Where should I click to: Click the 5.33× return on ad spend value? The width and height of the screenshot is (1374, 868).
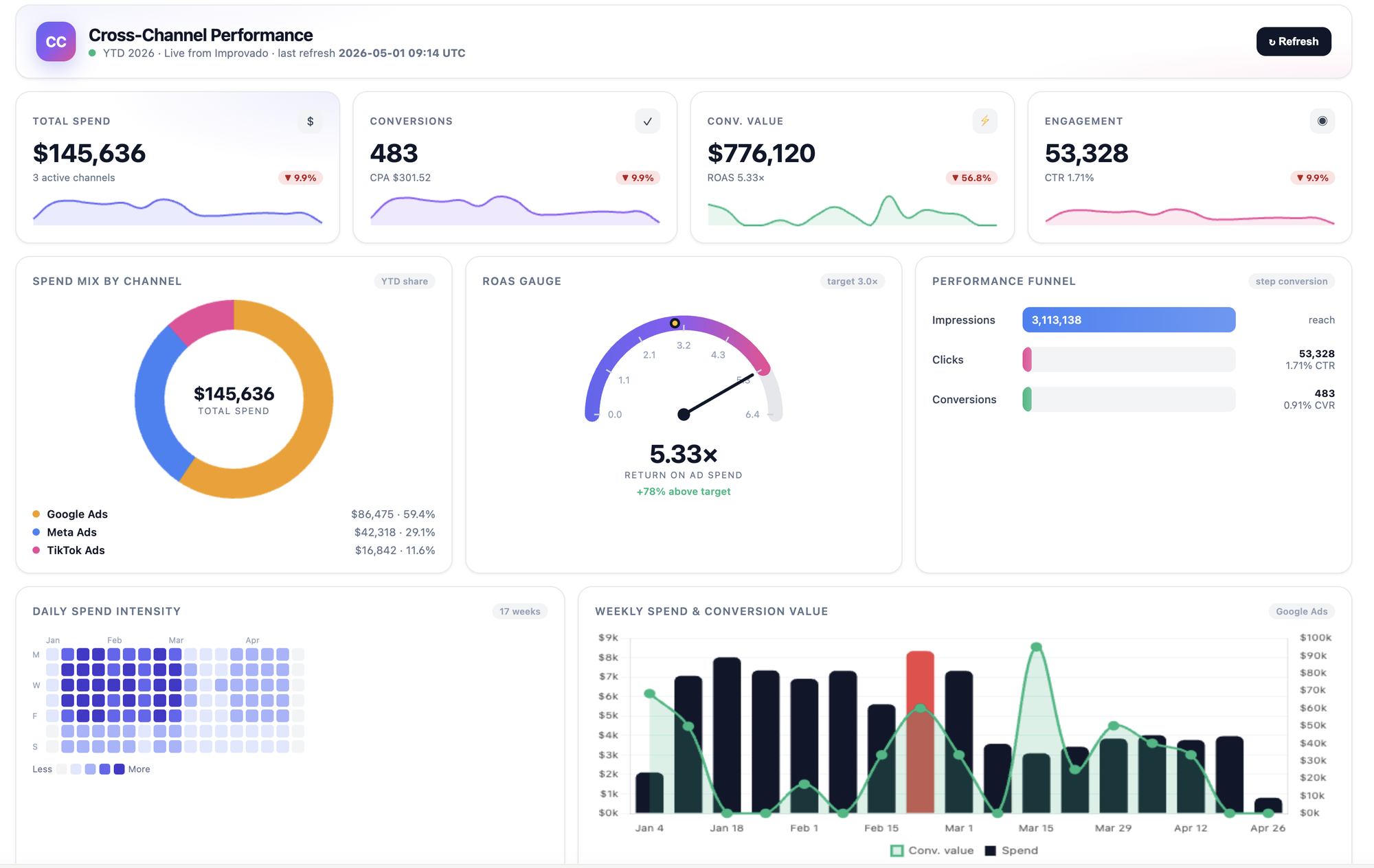[684, 454]
